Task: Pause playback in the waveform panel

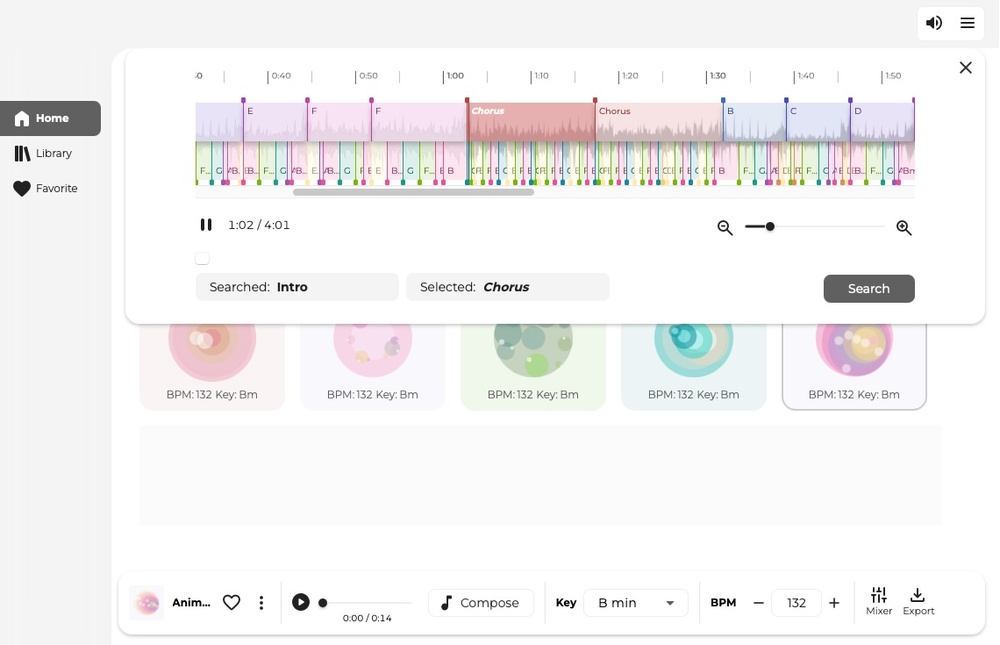Action: (x=206, y=225)
